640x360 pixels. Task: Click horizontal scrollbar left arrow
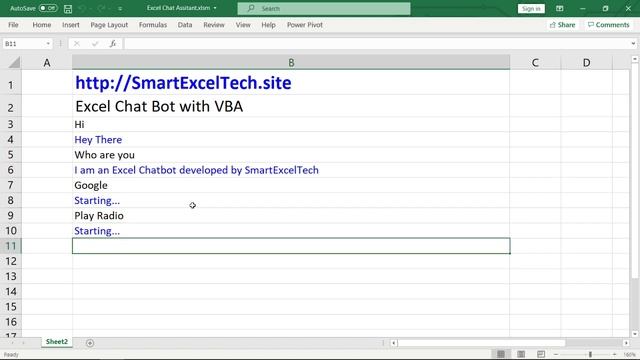point(393,343)
